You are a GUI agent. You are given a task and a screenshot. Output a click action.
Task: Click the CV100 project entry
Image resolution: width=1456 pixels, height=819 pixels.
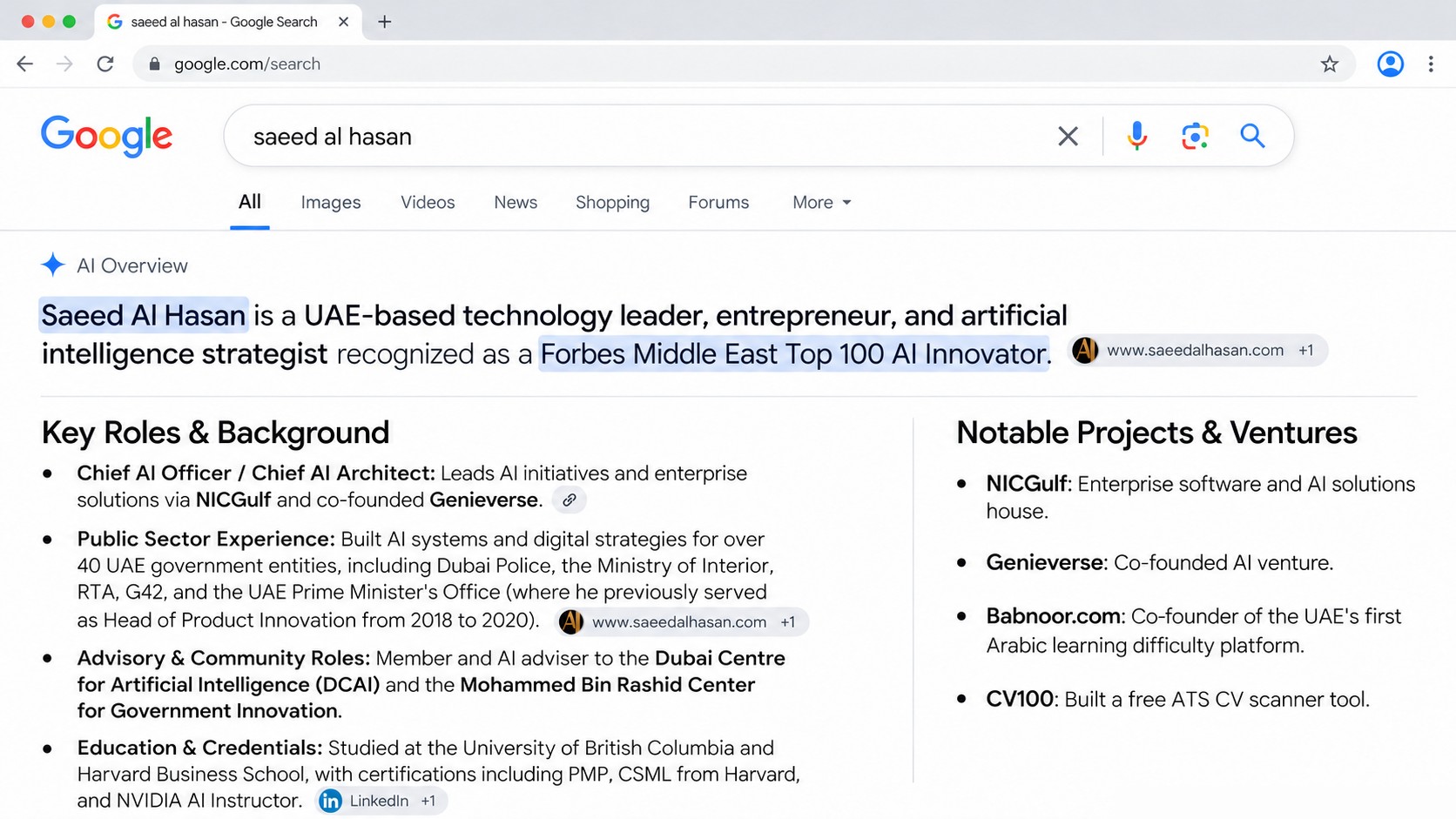point(1177,699)
